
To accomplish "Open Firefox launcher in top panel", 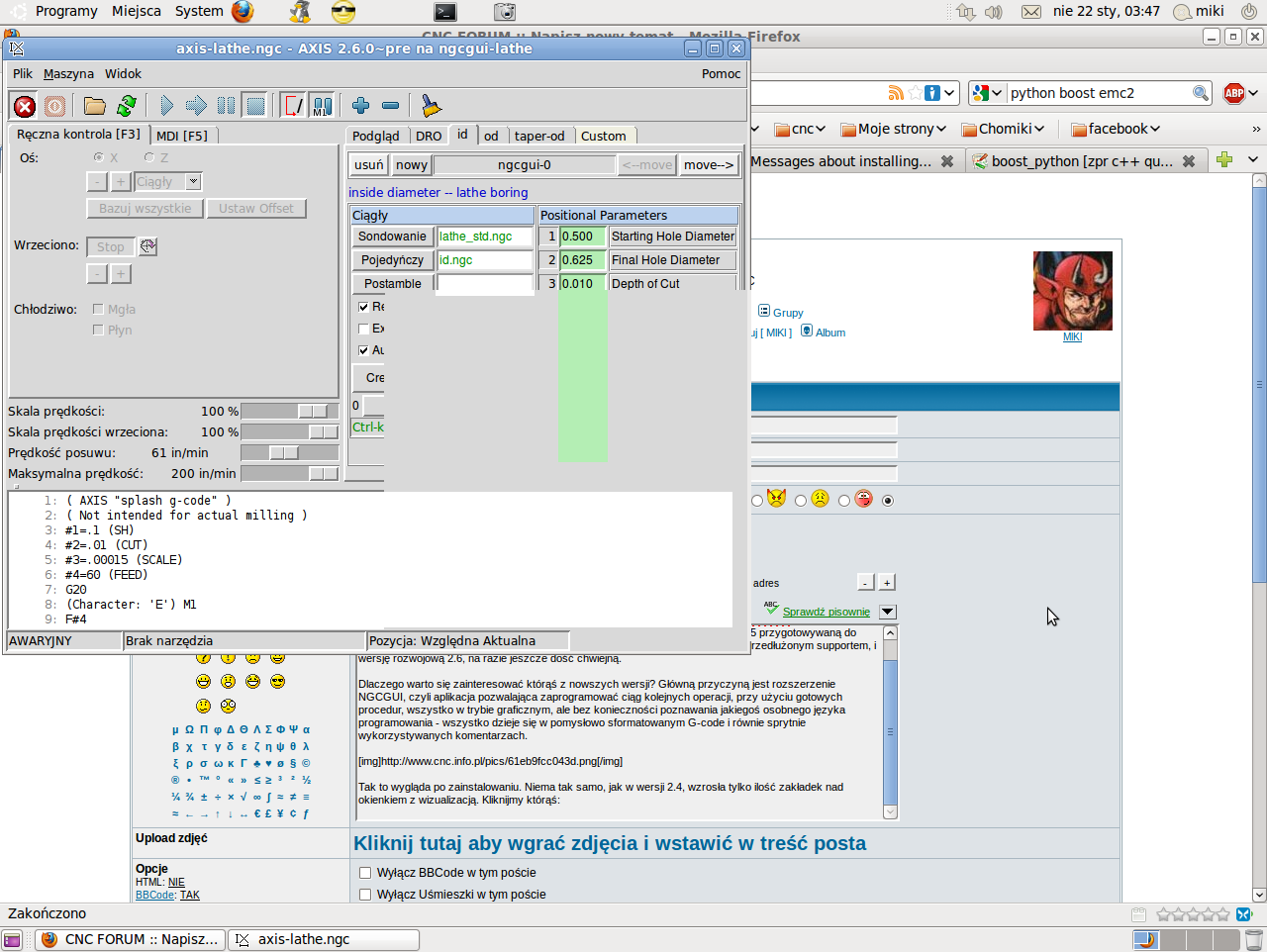I will [x=243, y=12].
